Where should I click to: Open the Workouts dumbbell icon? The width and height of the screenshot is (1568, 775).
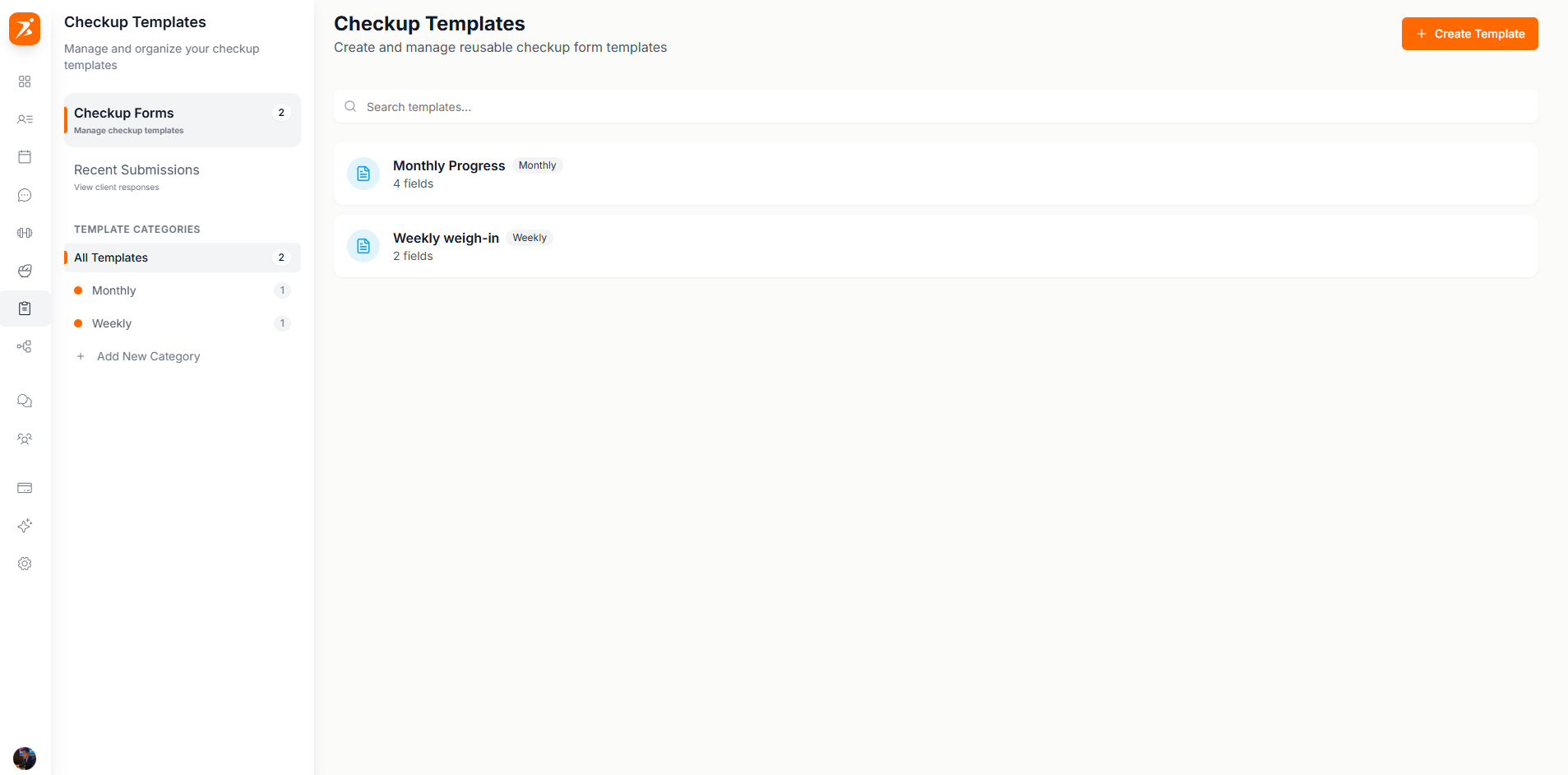tap(25, 233)
